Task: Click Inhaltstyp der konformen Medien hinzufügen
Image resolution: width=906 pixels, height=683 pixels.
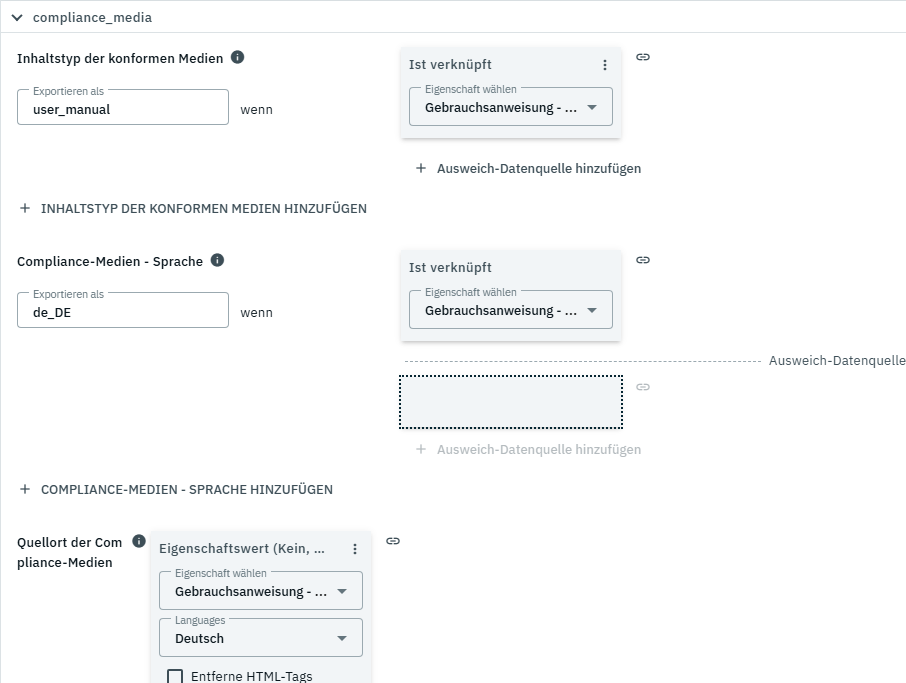Action: (193, 209)
